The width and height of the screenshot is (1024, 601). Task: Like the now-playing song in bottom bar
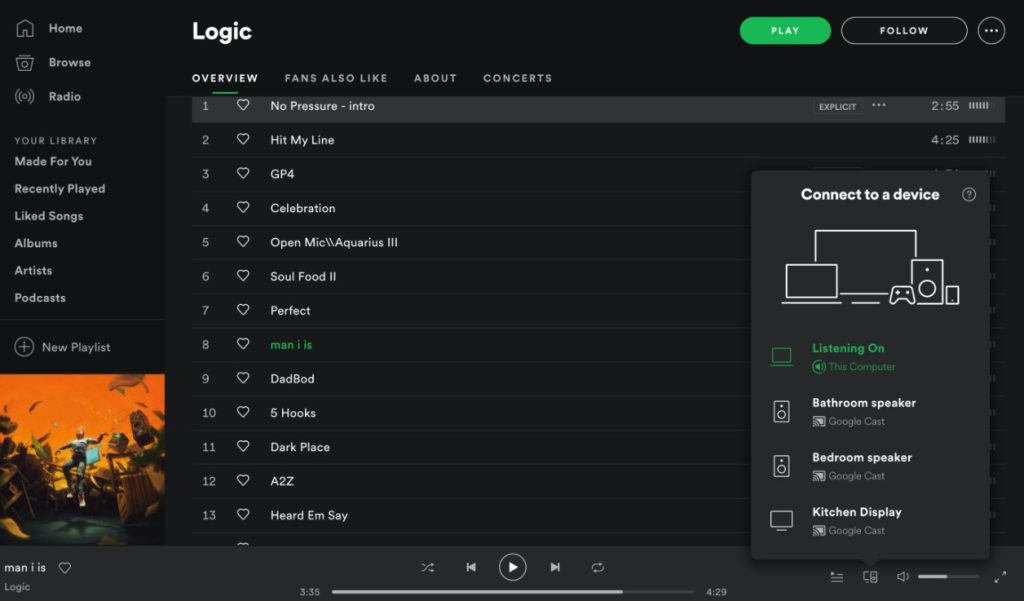[x=65, y=568]
